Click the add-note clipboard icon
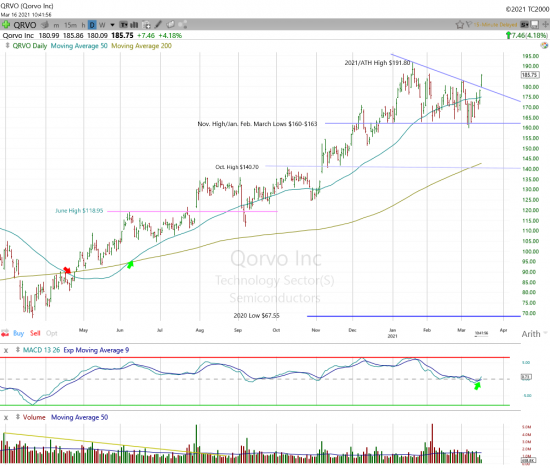 tap(147, 25)
